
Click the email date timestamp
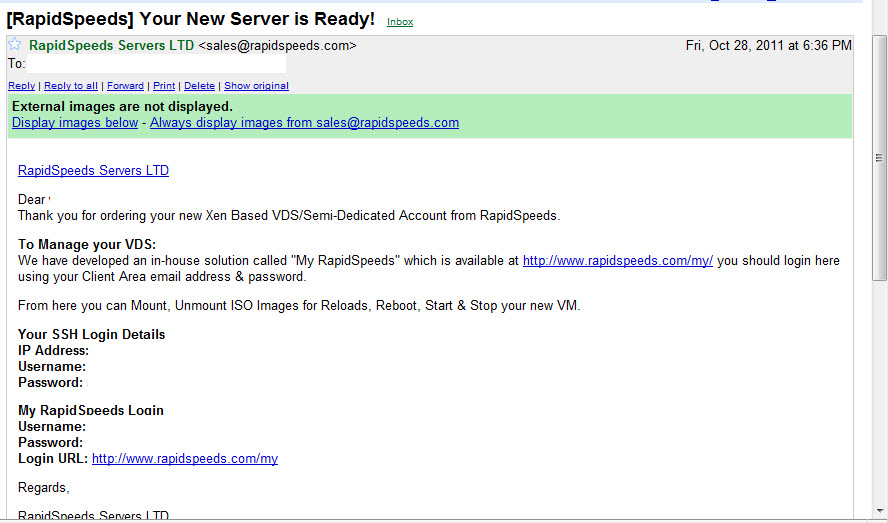pyautogui.click(x=769, y=45)
